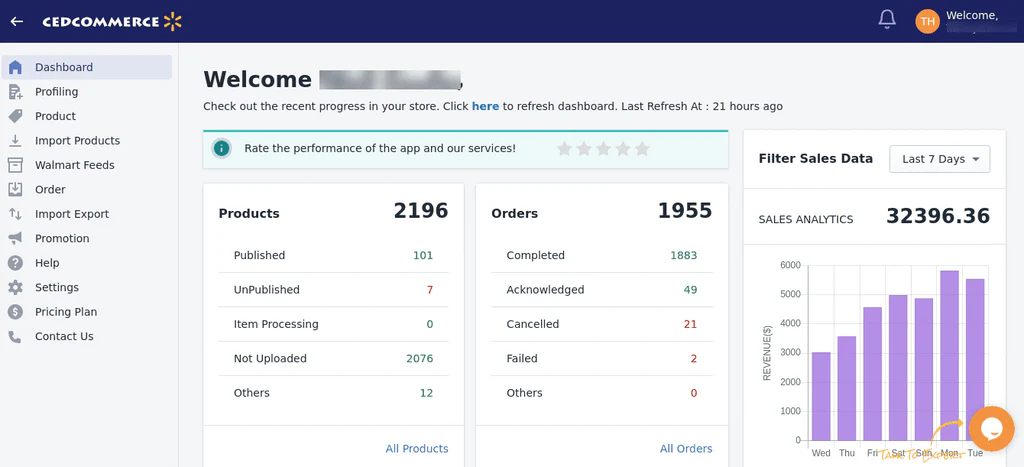The image size is (1024, 467).
Task: Click the Product tag icon
Action: 15,116
